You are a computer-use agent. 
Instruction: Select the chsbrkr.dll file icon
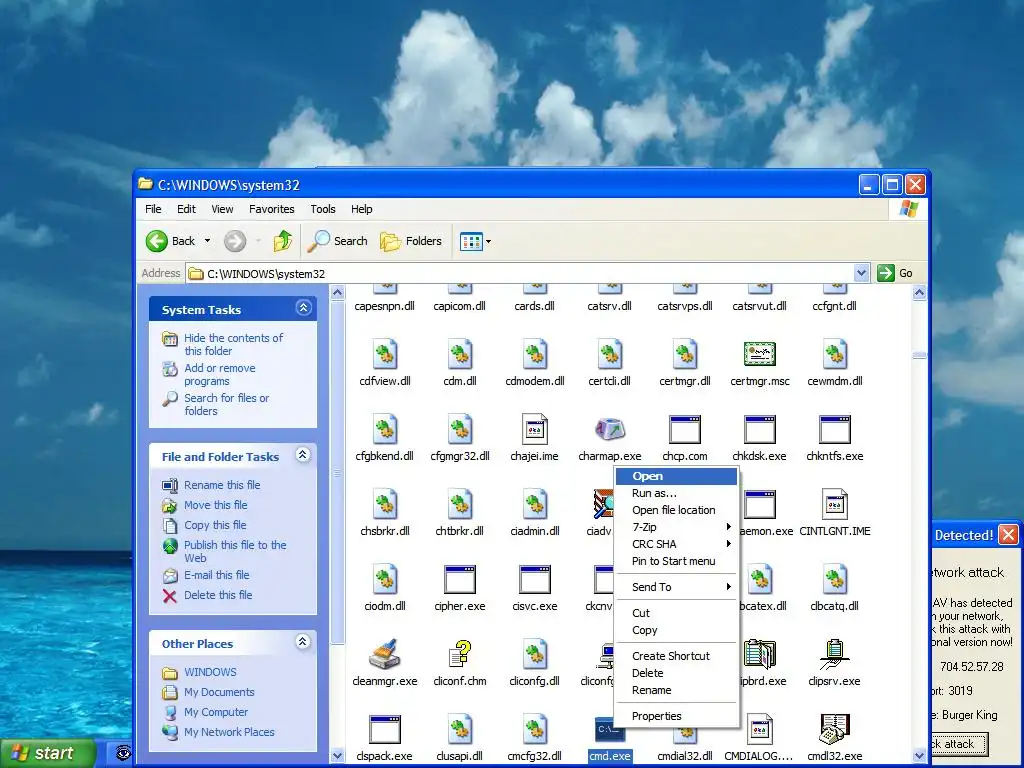385,504
